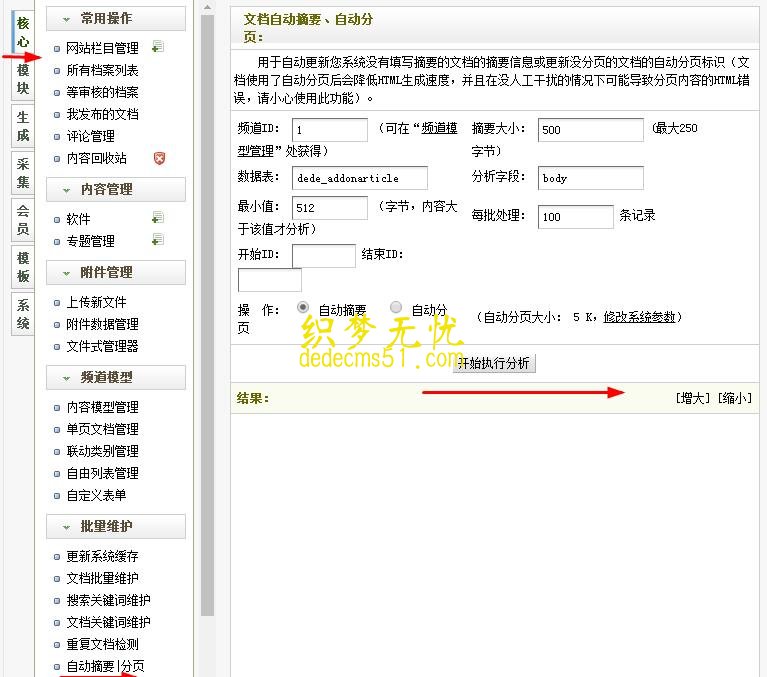Open 评论管理
The image size is (767, 677).
pyautogui.click(x=90, y=136)
